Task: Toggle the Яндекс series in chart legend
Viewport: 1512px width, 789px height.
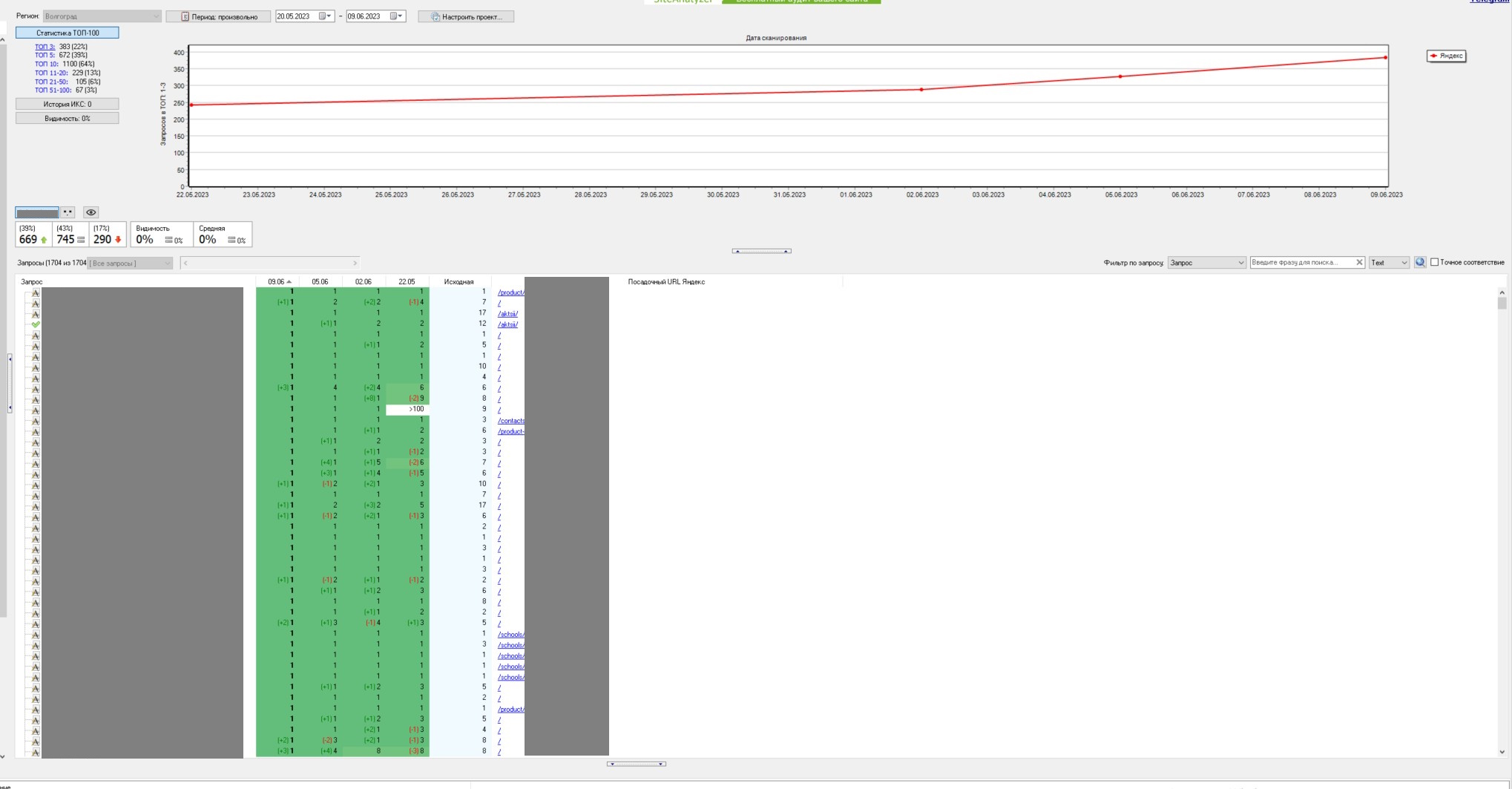Action: (x=1446, y=56)
